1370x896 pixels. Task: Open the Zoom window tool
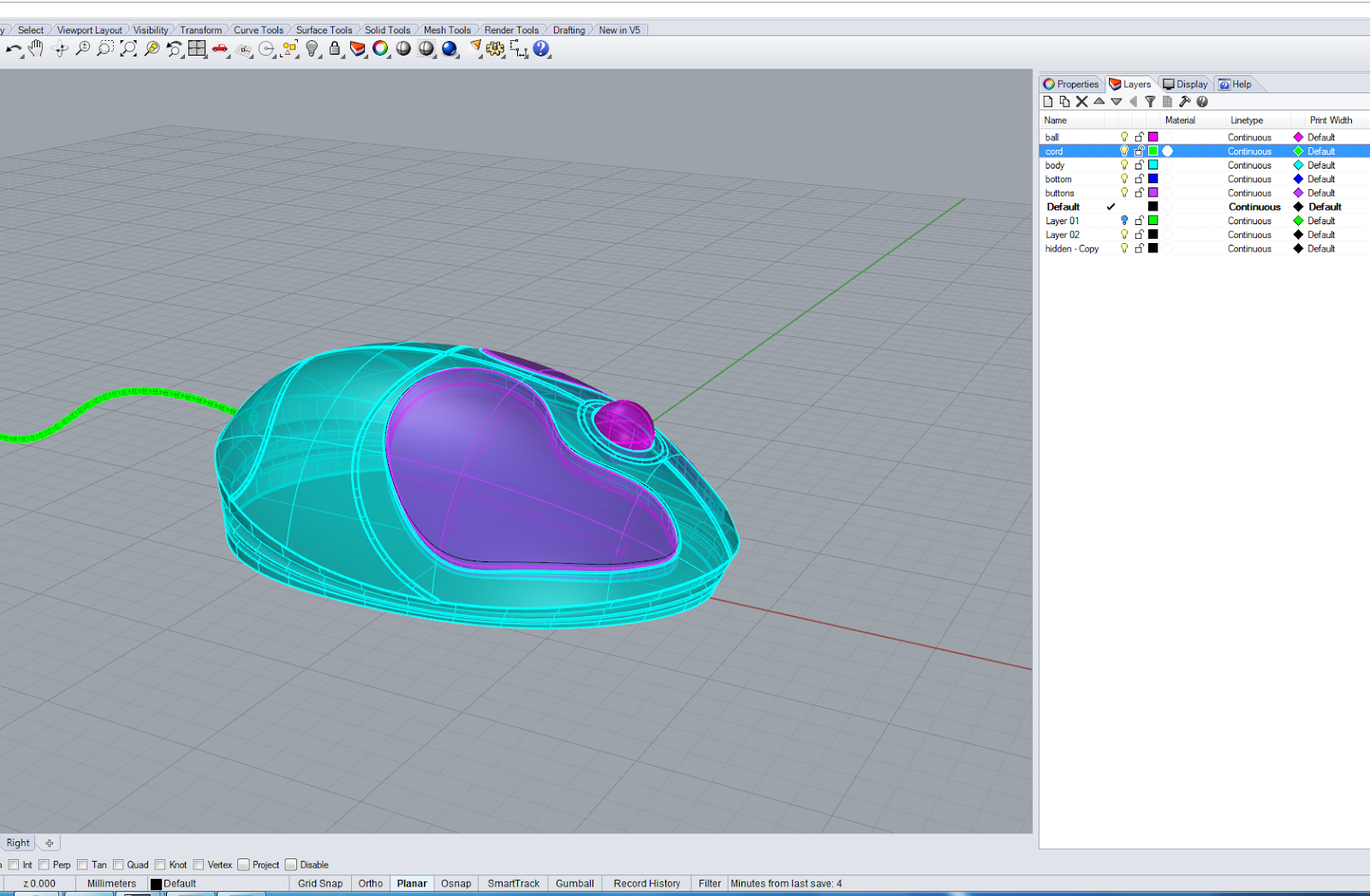(104, 50)
